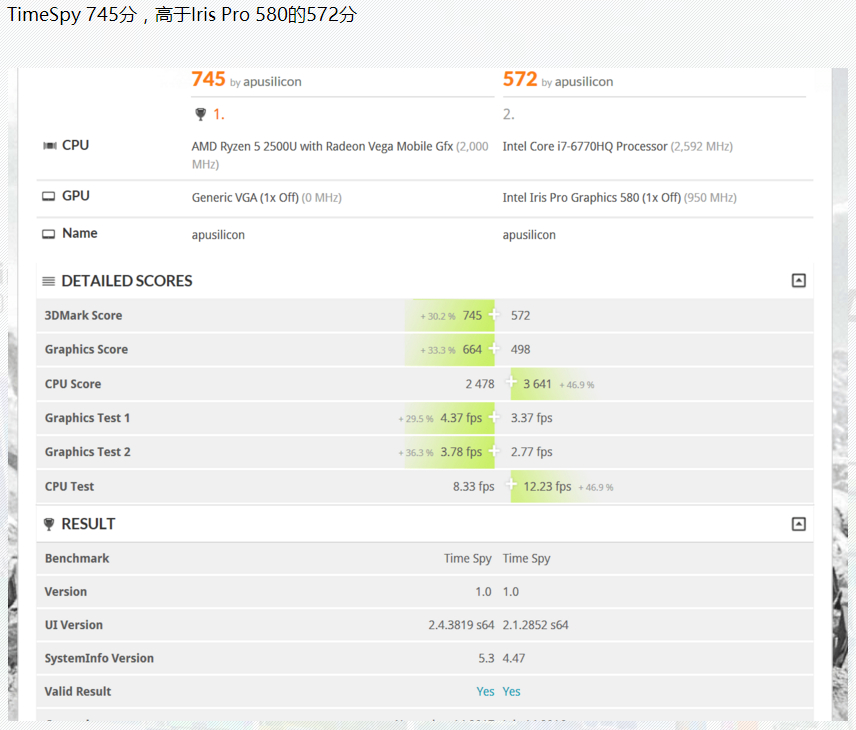Image resolution: width=856 pixels, height=730 pixels.
Task: Click the UI Version row label
Action: [74, 625]
